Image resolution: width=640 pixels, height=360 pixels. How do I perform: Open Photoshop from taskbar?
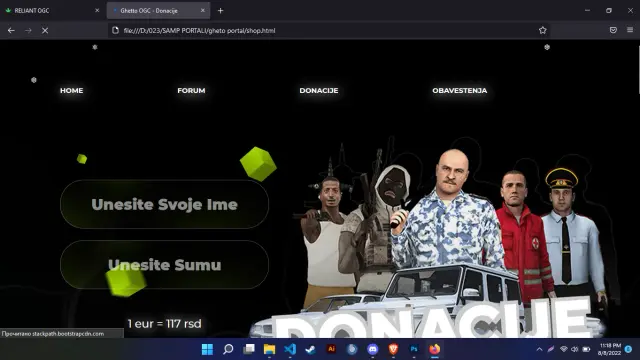pos(414,349)
